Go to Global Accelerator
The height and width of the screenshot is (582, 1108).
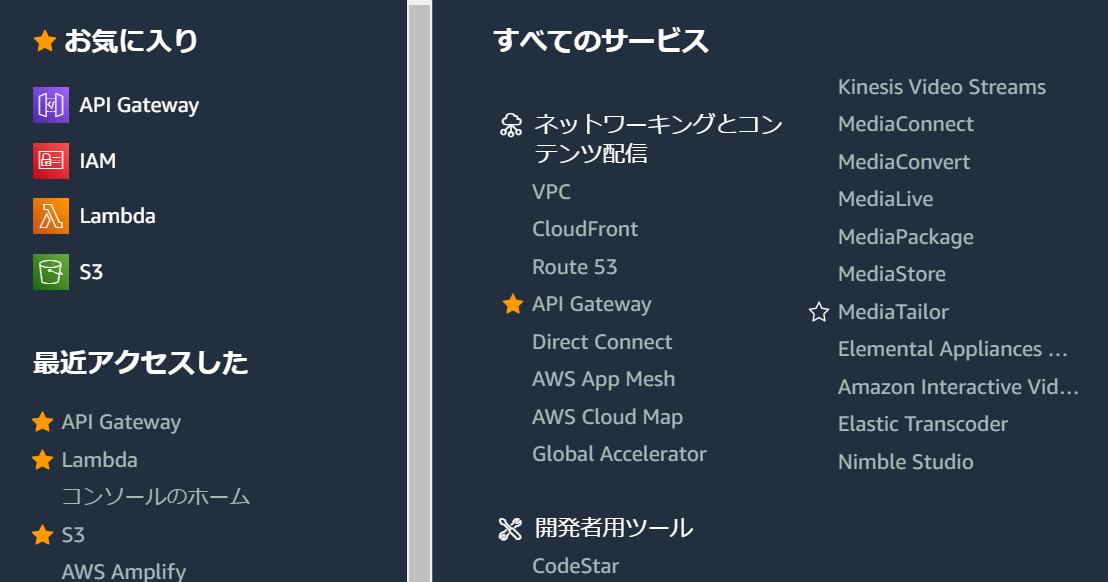tap(619, 453)
